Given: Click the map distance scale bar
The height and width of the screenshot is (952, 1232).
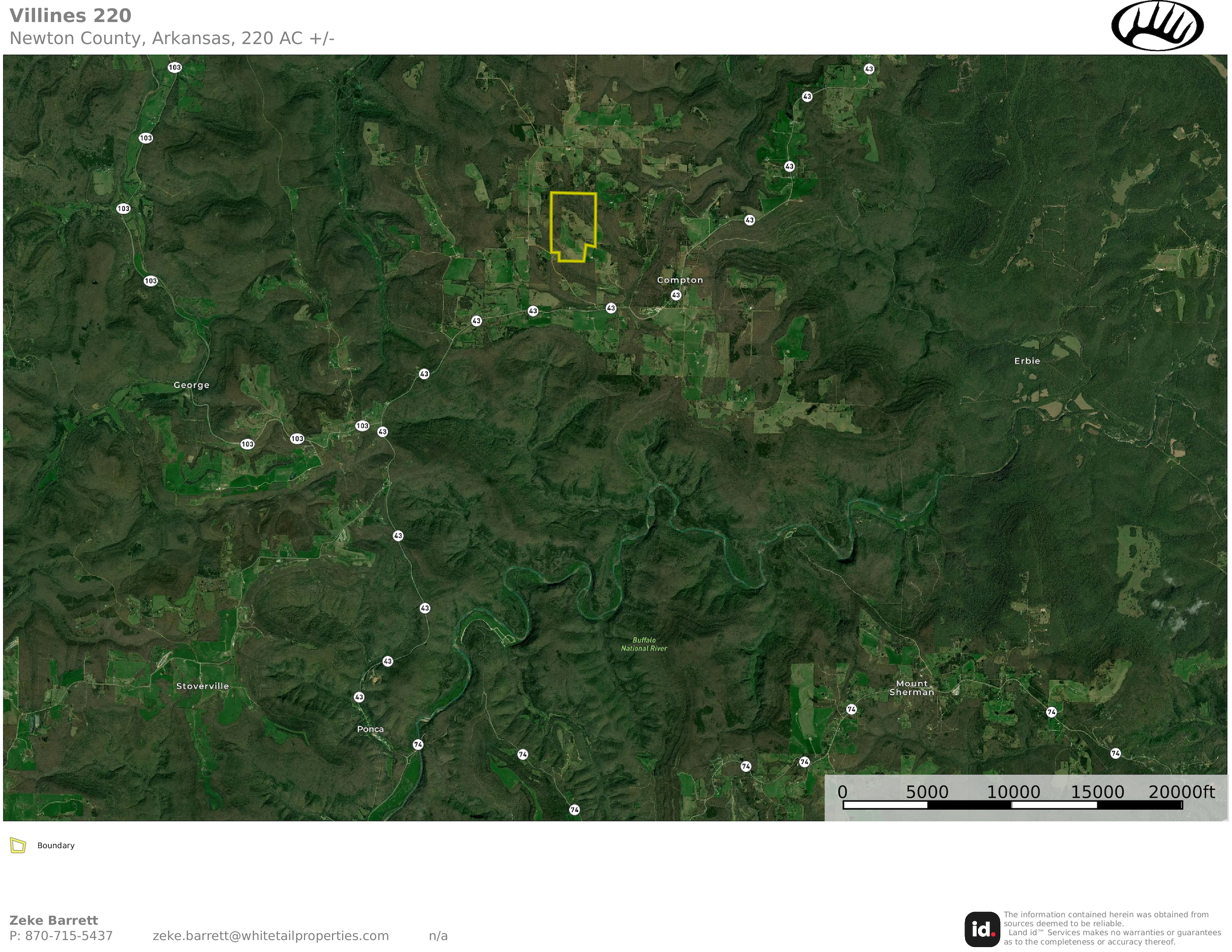Looking at the screenshot, I should coord(1012,805).
